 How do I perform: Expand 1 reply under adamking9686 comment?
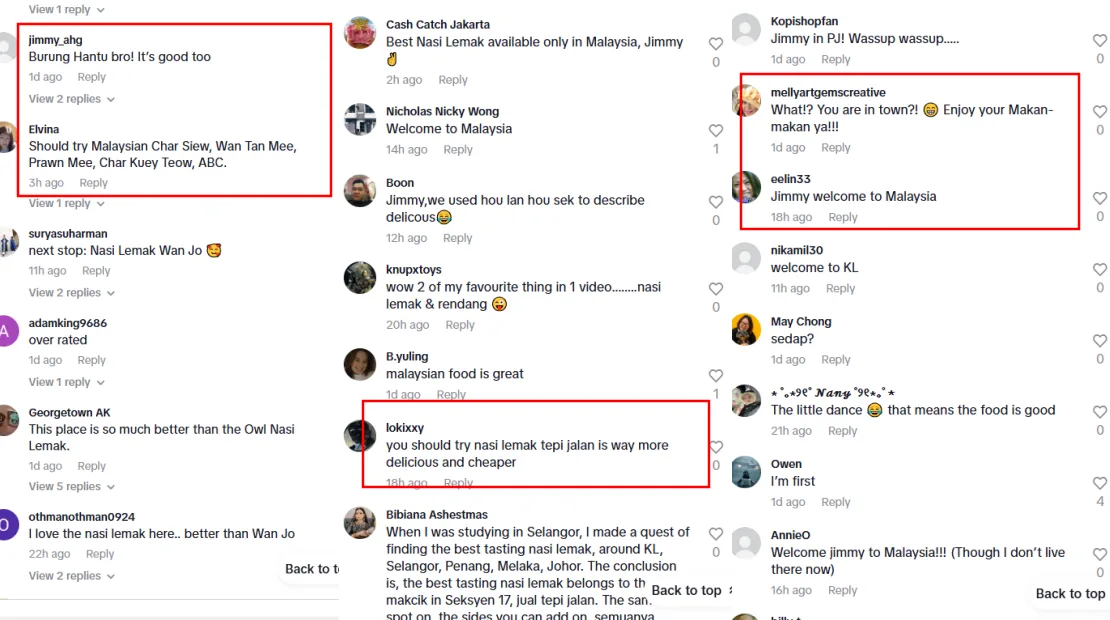pyautogui.click(x=67, y=382)
